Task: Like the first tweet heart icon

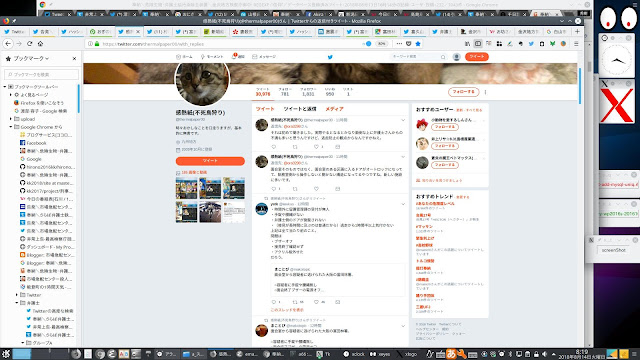Action: pos(316,147)
